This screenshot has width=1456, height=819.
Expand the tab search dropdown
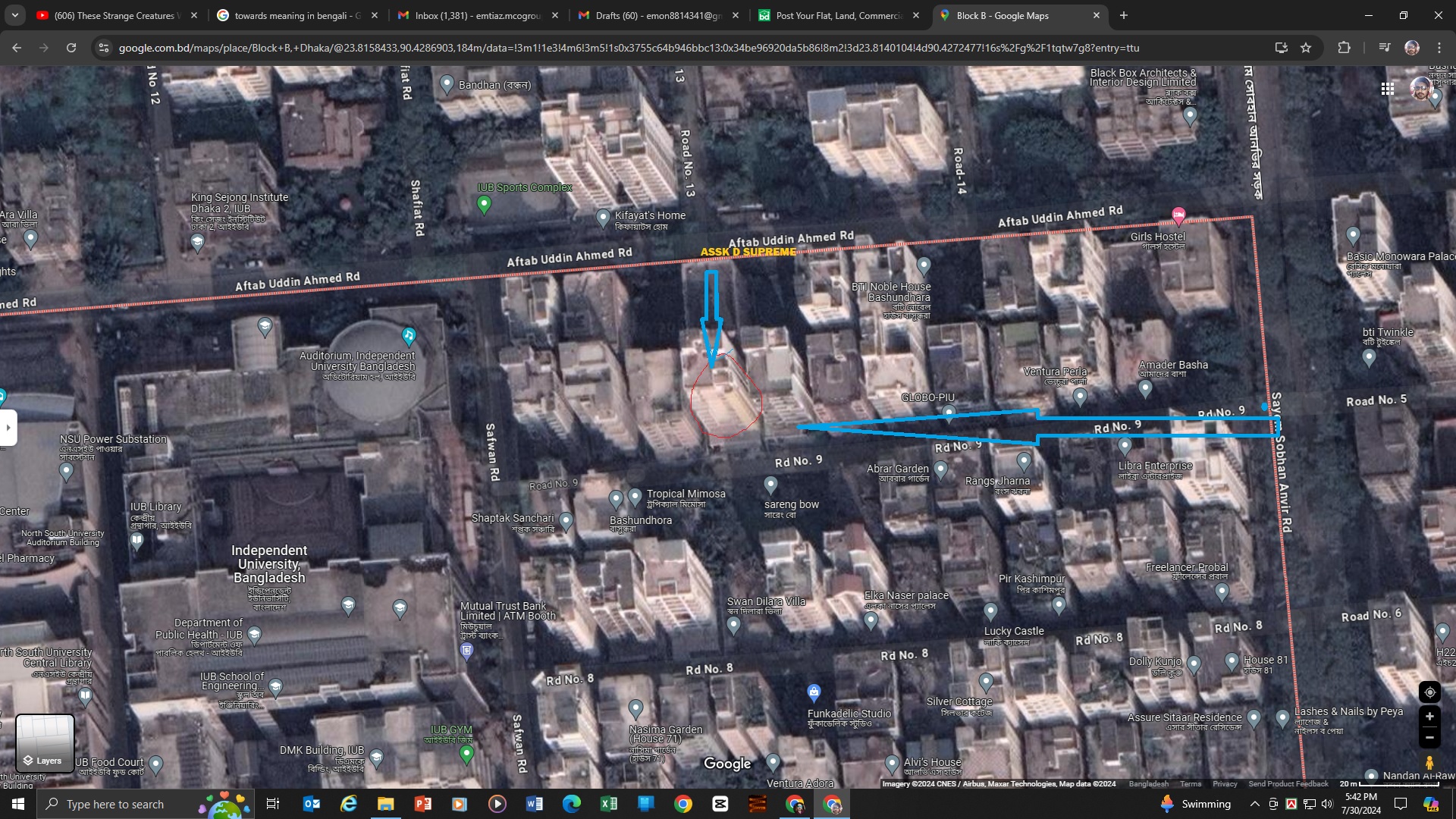[x=14, y=15]
